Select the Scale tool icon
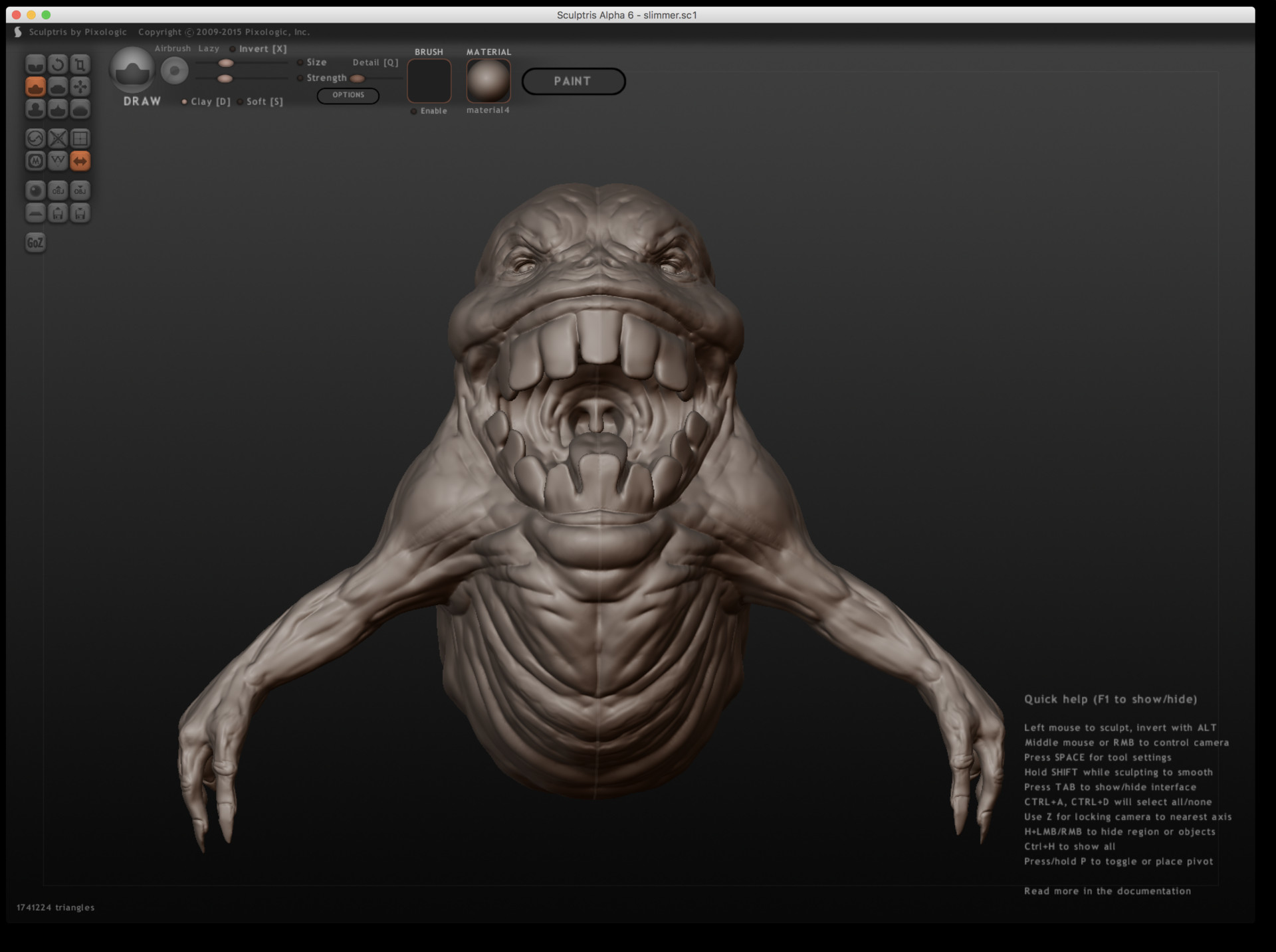Screen dimensions: 1276x952 tap(80, 64)
